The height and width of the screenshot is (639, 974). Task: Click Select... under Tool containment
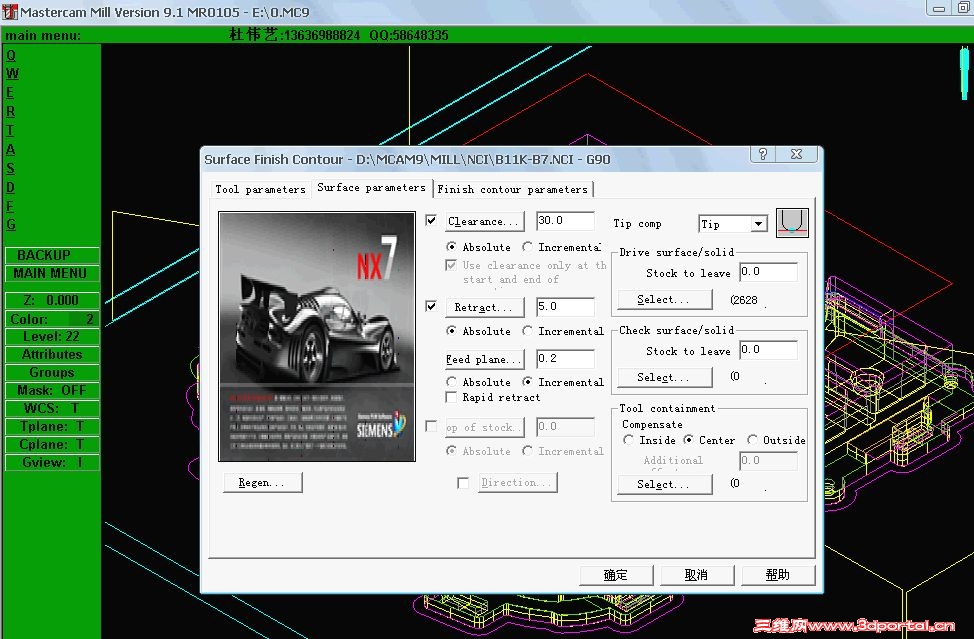coord(665,484)
